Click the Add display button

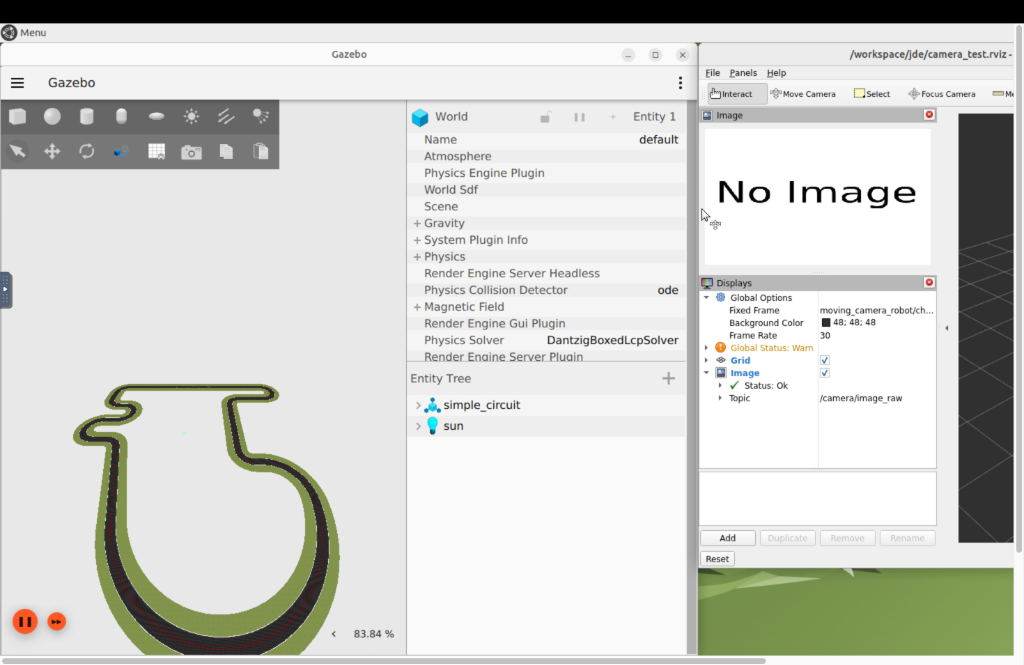click(x=728, y=538)
